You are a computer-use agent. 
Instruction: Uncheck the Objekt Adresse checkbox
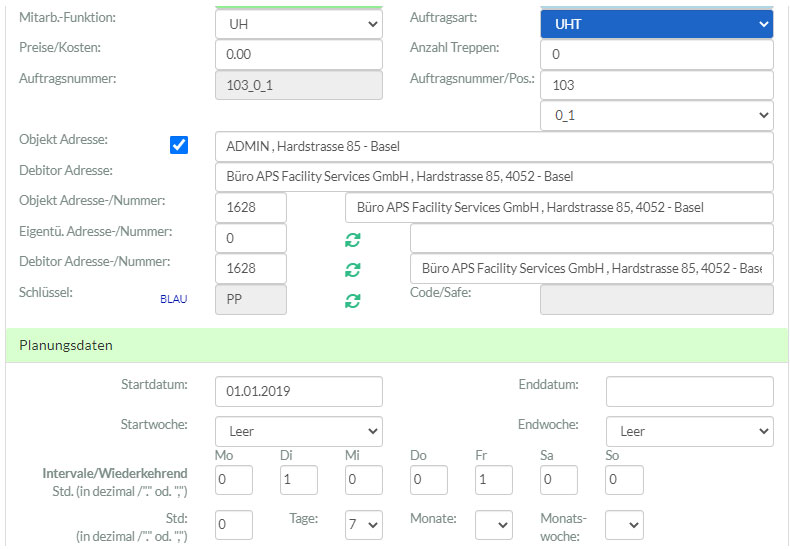179,145
